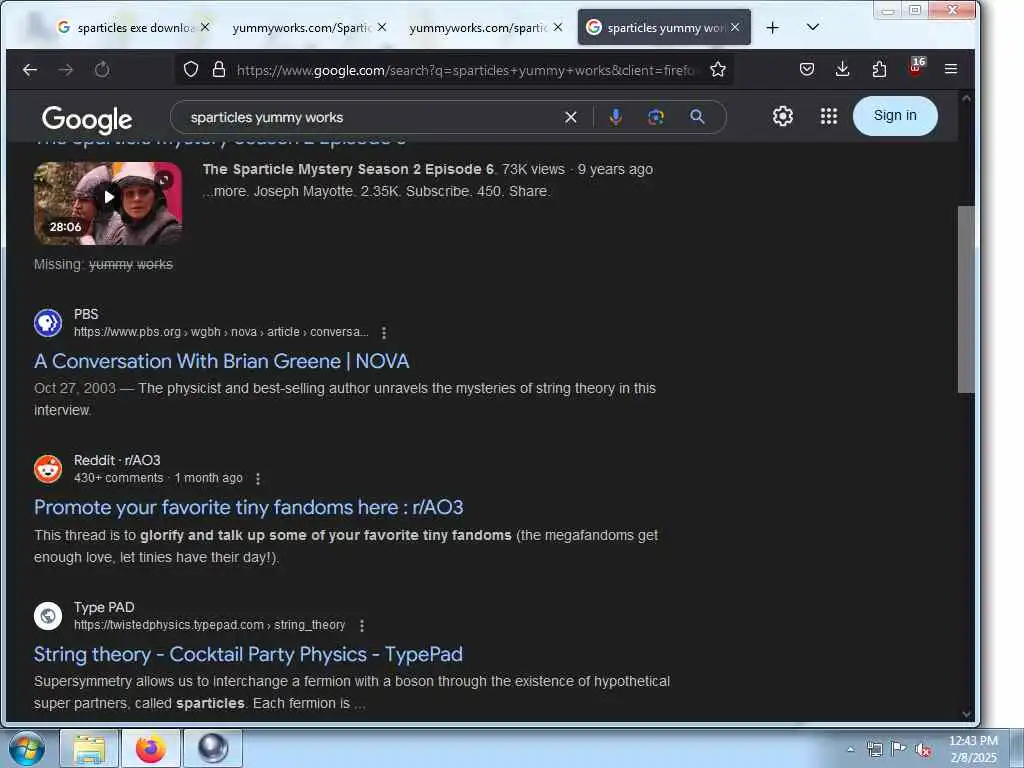Reload the current page
The image size is (1024, 768).
102,69
